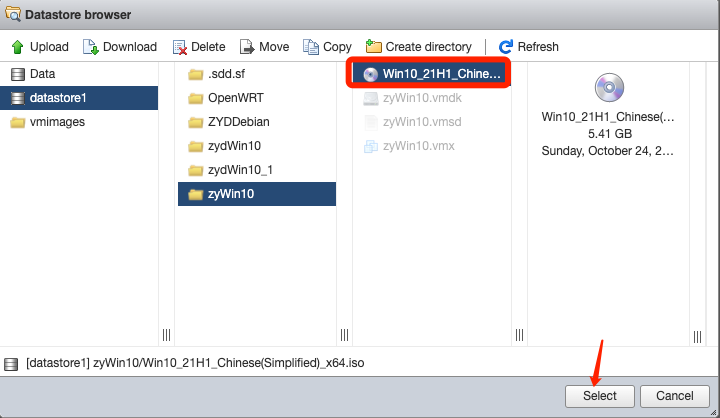
Task: Click the Win10_21H1_Chinese(... details filename
Action: [x=608, y=117]
